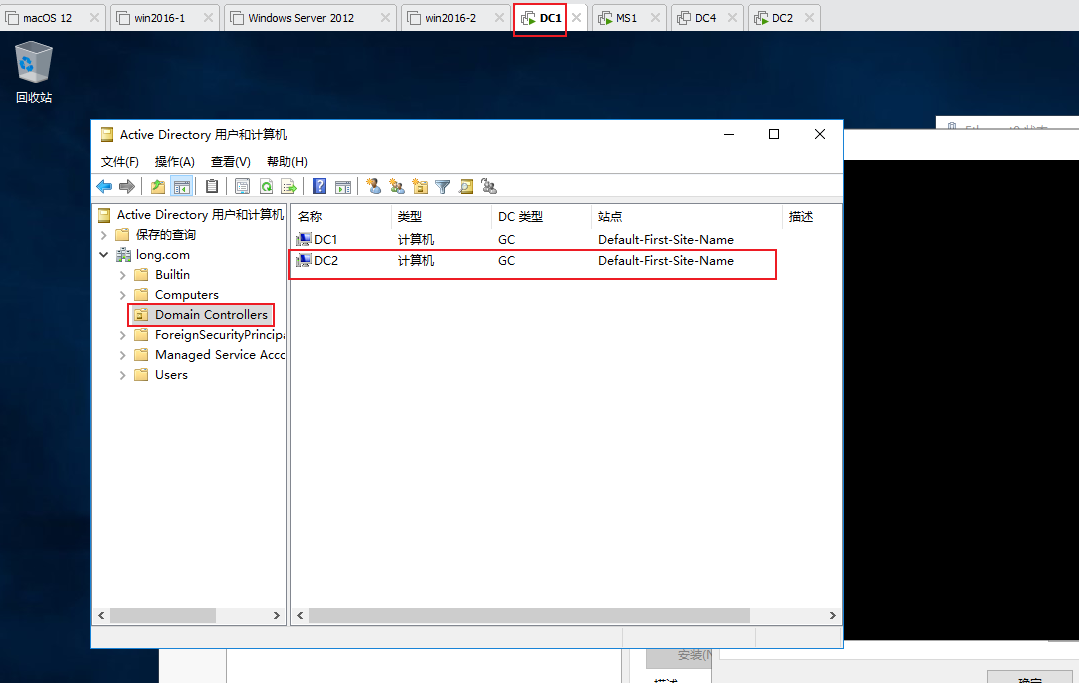Sort by the 描述 column header
Viewport: 1079px width, 683px height.
[811, 217]
